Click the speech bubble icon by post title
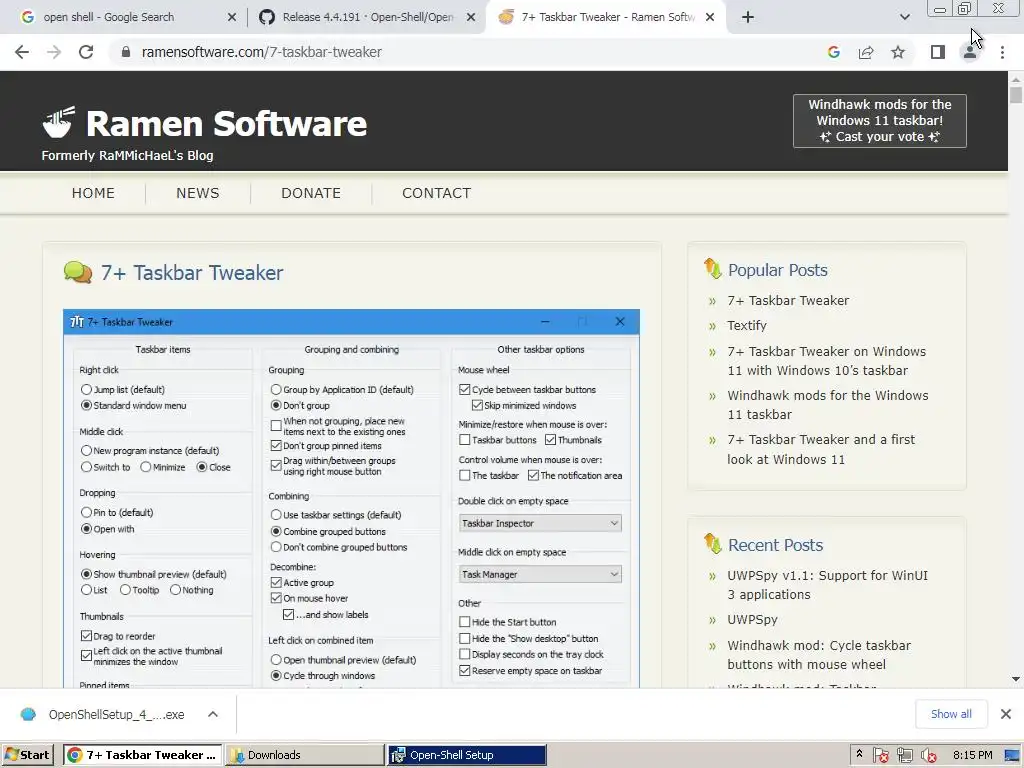 pyautogui.click(x=78, y=272)
